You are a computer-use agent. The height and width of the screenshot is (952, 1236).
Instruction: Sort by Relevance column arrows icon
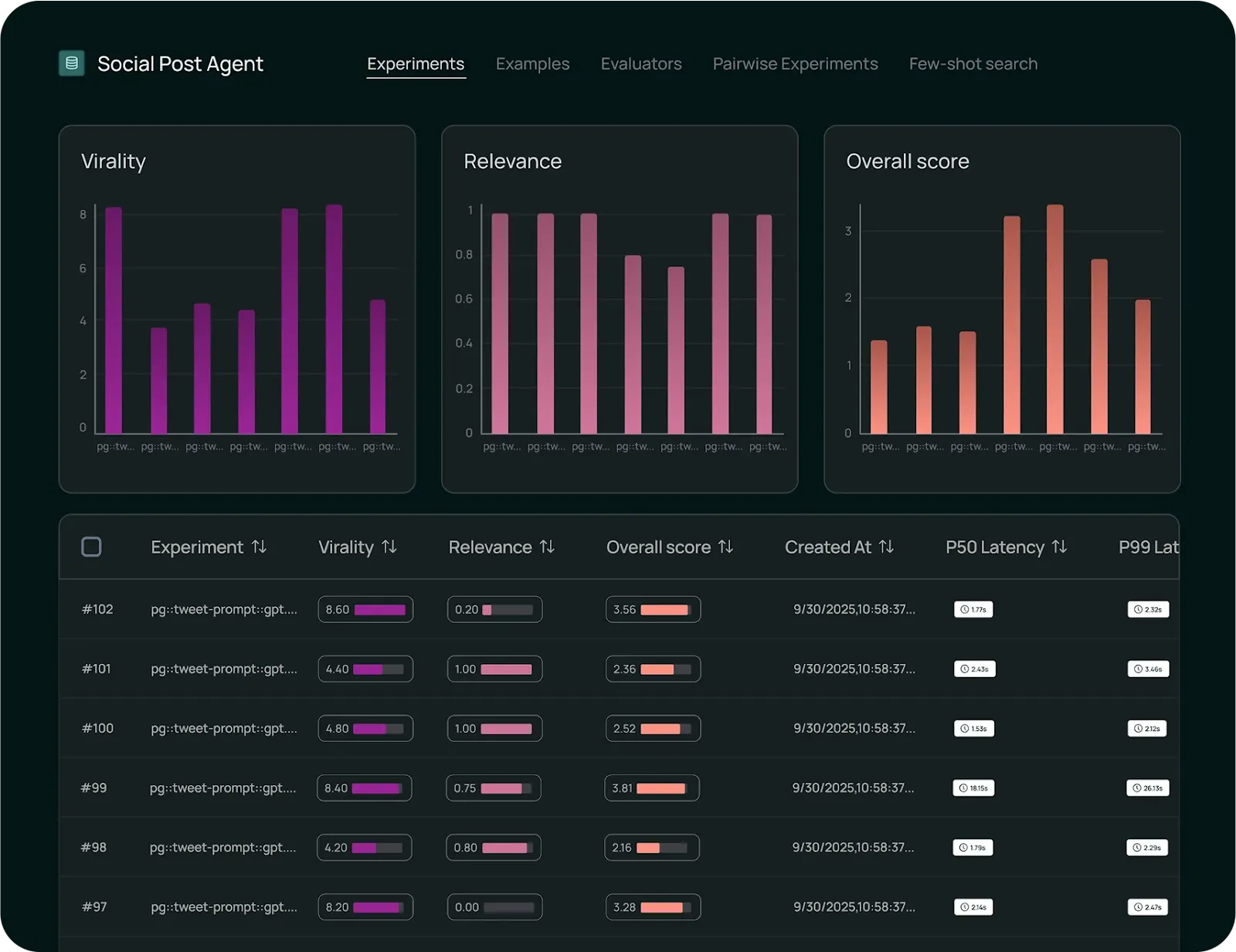click(x=547, y=547)
